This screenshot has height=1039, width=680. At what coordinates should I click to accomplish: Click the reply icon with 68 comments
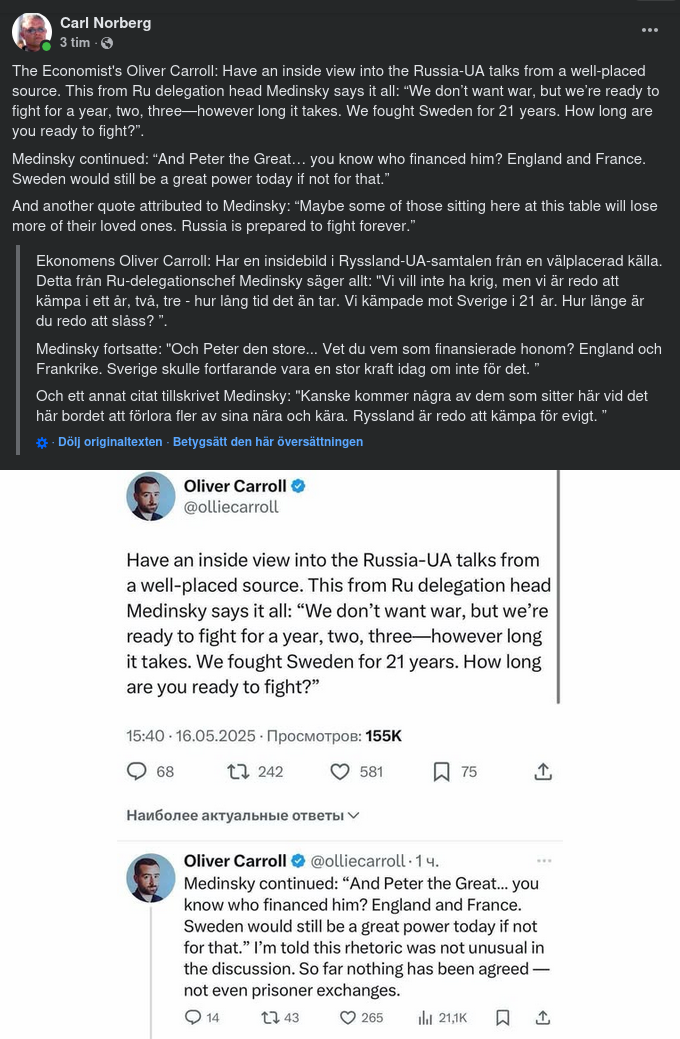pos(137,771)
